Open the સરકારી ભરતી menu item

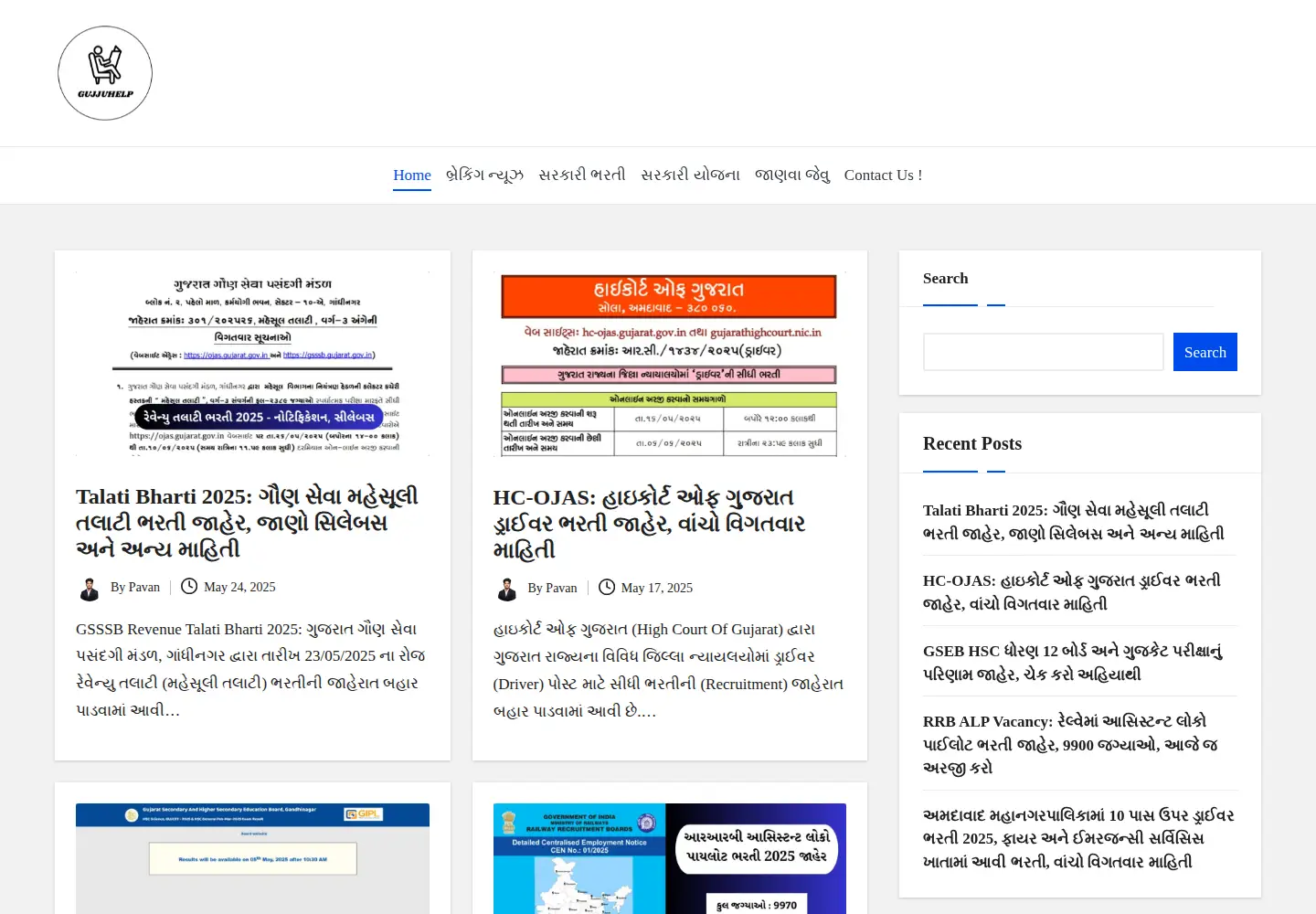pyautogui.click(x=582, y=175)
